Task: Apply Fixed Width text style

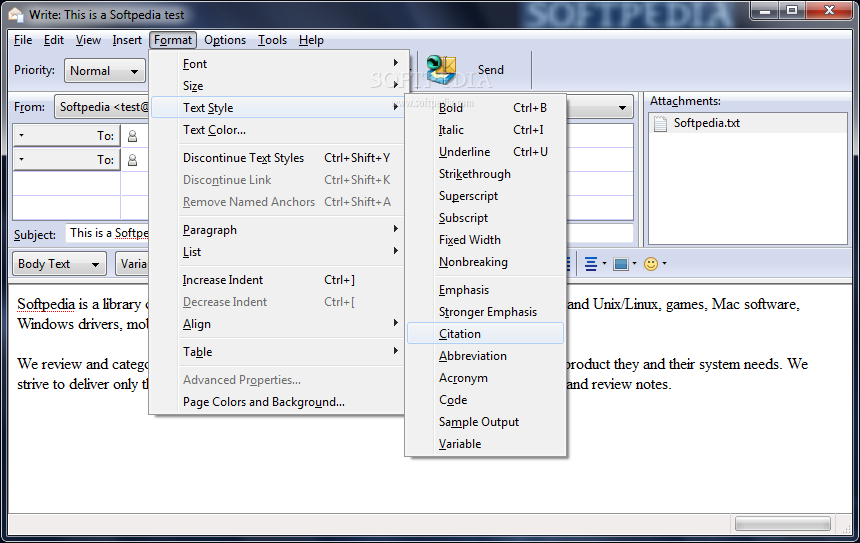Action: tap(485, 240)
